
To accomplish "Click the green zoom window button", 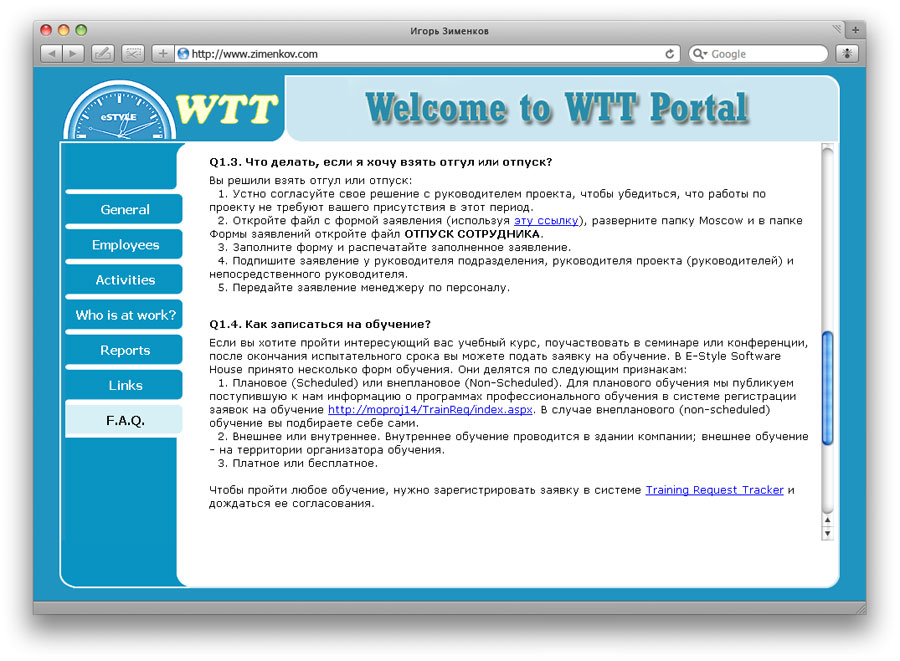I will (81, 30).
